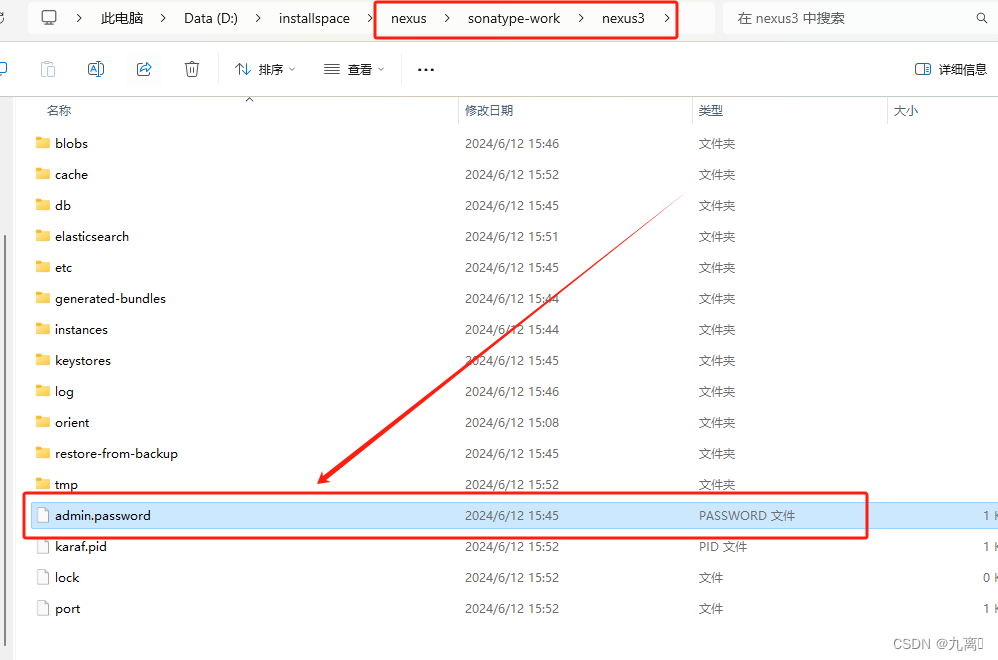Viewport: 998px width, 660px height.
Task: Go to sonatype-work breadcrumb
Action: [x=514, y=18]
